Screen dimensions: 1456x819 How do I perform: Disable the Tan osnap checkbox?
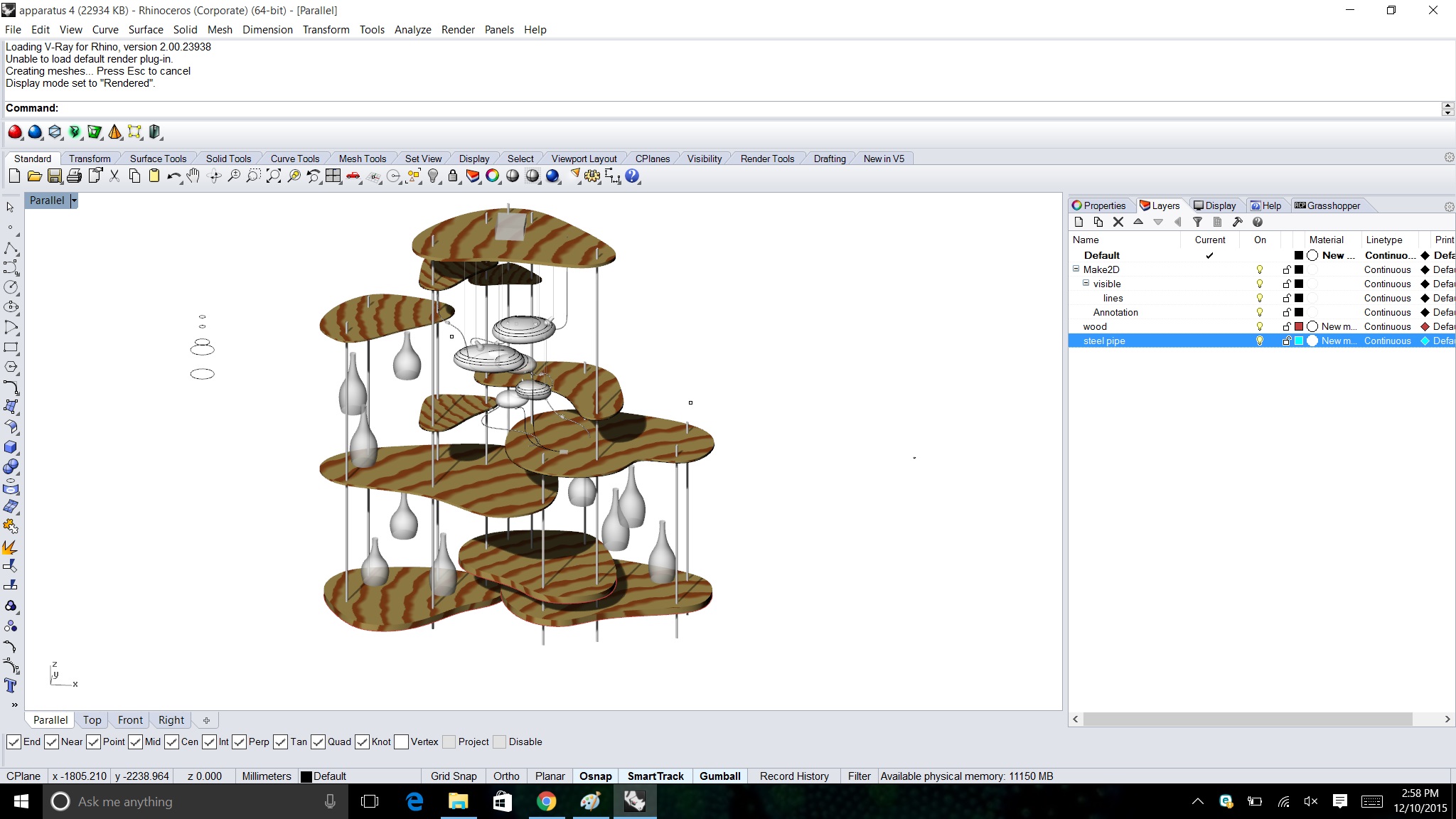pos(282,742)
